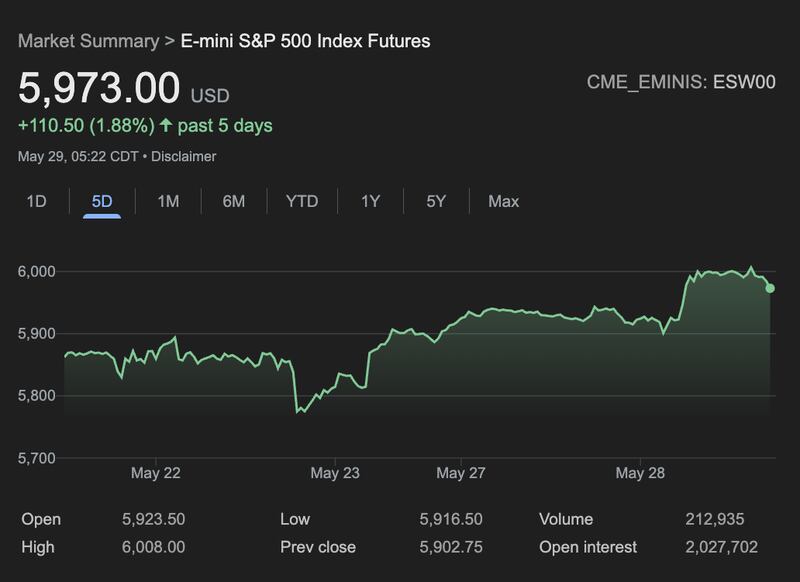Image resolution: width=800 pixels, height=582 pixels.
Task: Click the green end-point dot on chart
Action: click(770, 288)
